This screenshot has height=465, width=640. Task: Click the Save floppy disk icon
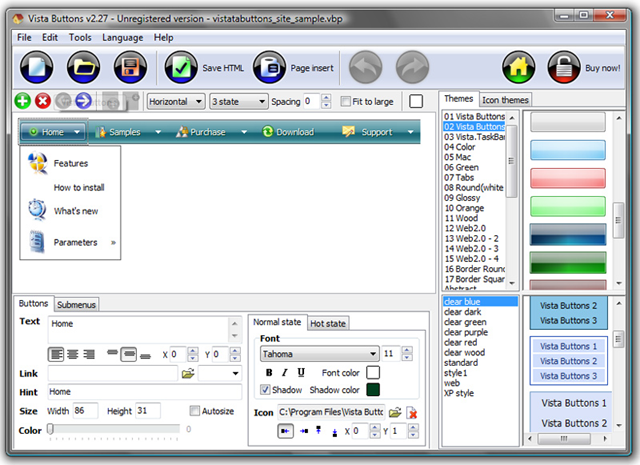[129, 68]
